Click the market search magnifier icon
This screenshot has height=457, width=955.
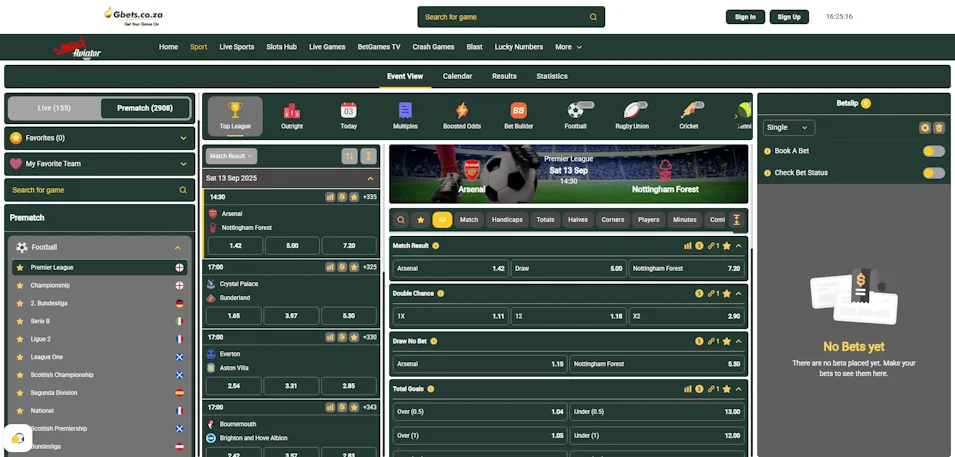400,220
